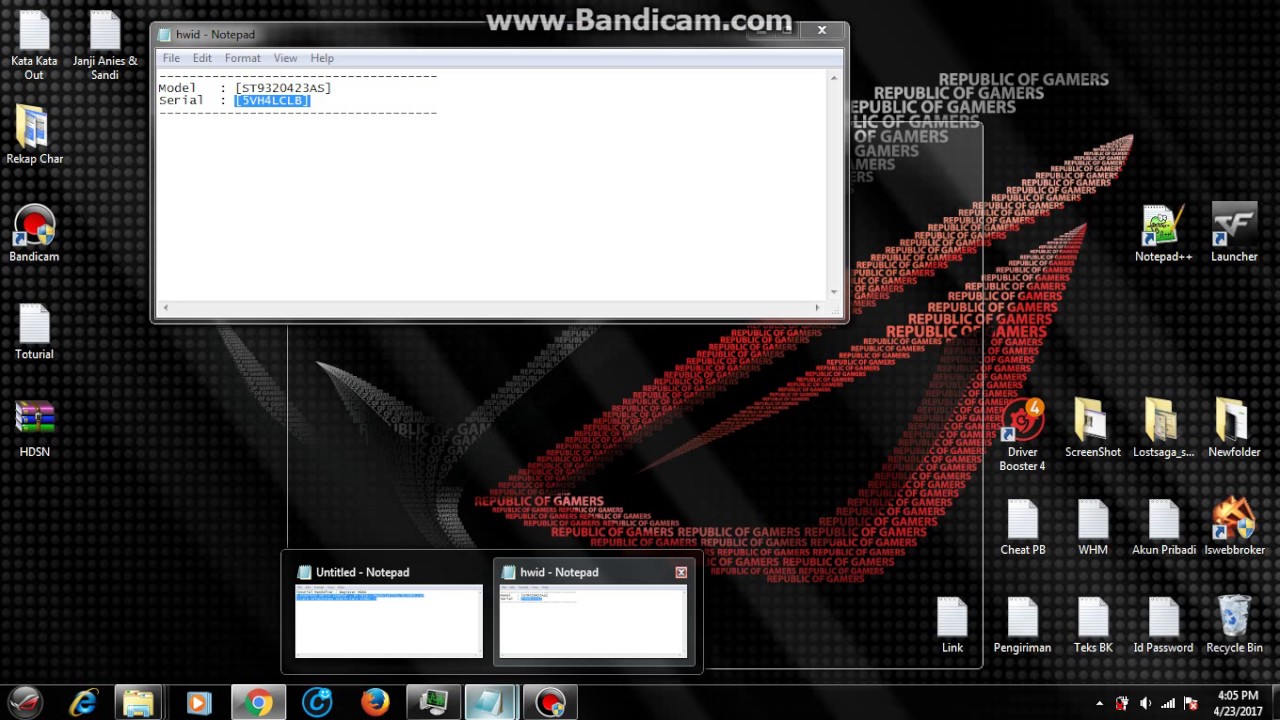The image size is (1280, 720).
Task: Close the hwid - Notepad taskbar preview
Action: [681, 572]
